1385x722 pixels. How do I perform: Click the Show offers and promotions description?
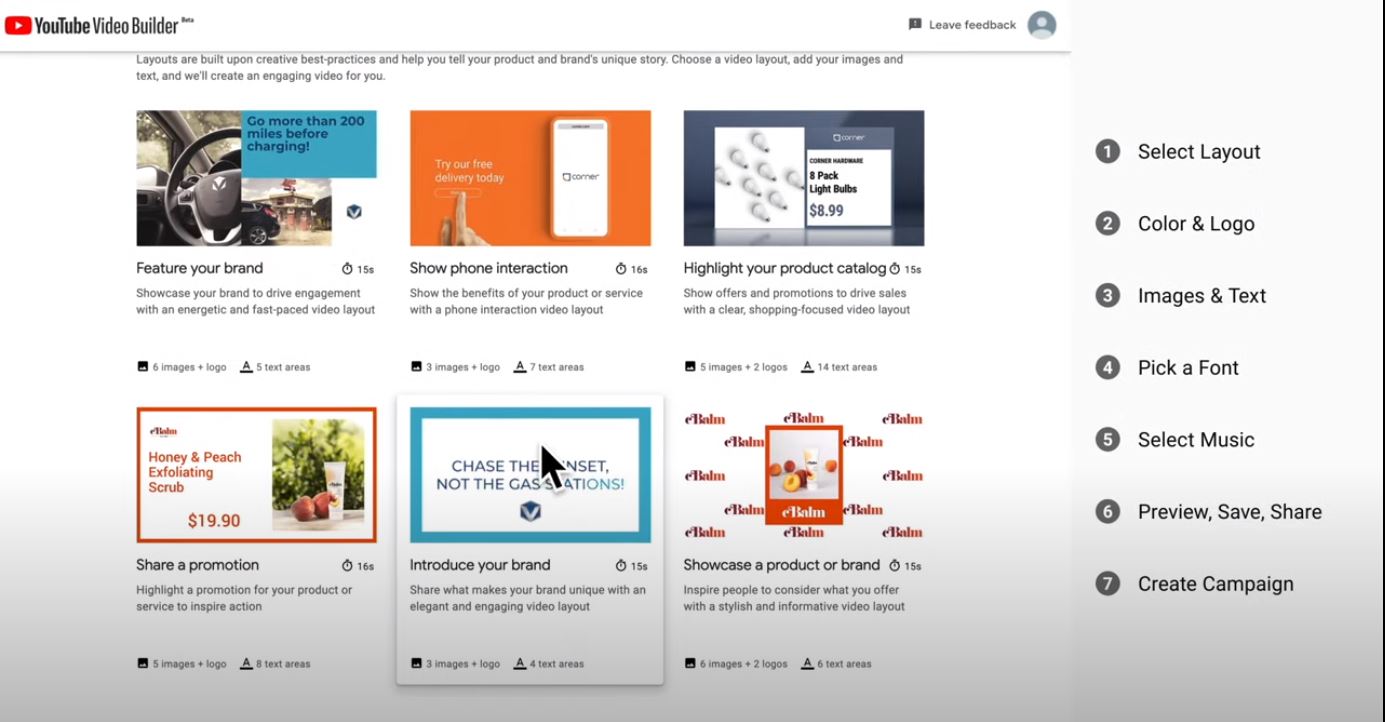coord(797,302)
